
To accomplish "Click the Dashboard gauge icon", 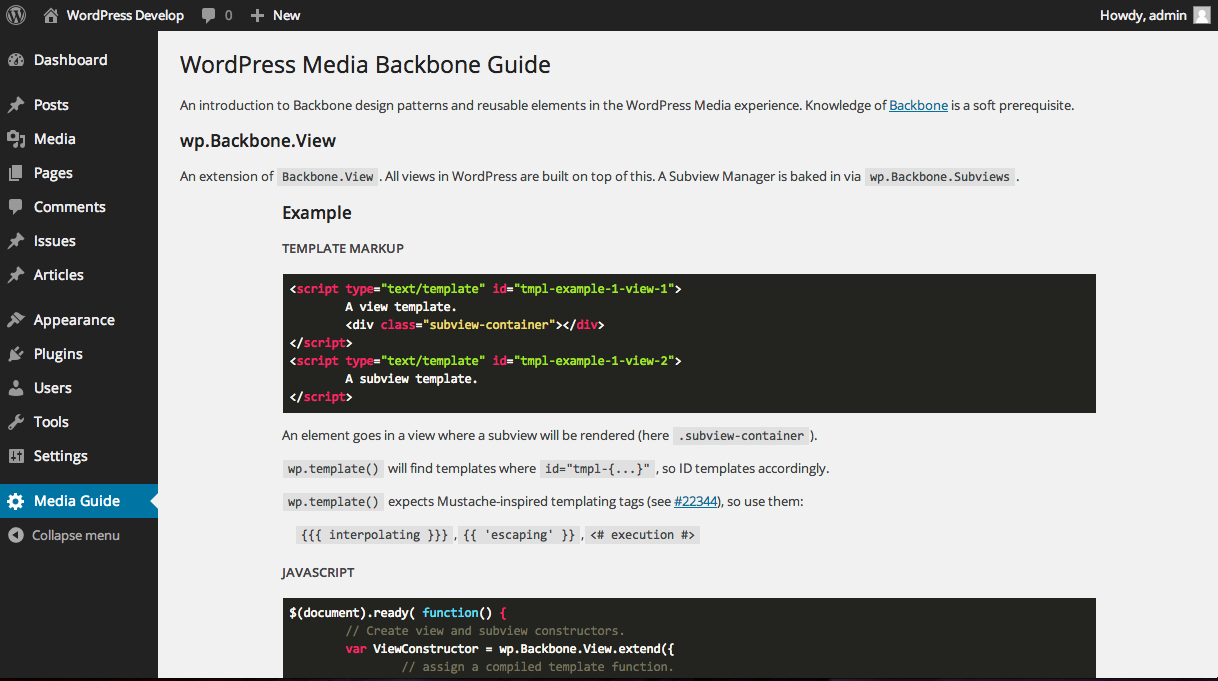I will point(16,60).
